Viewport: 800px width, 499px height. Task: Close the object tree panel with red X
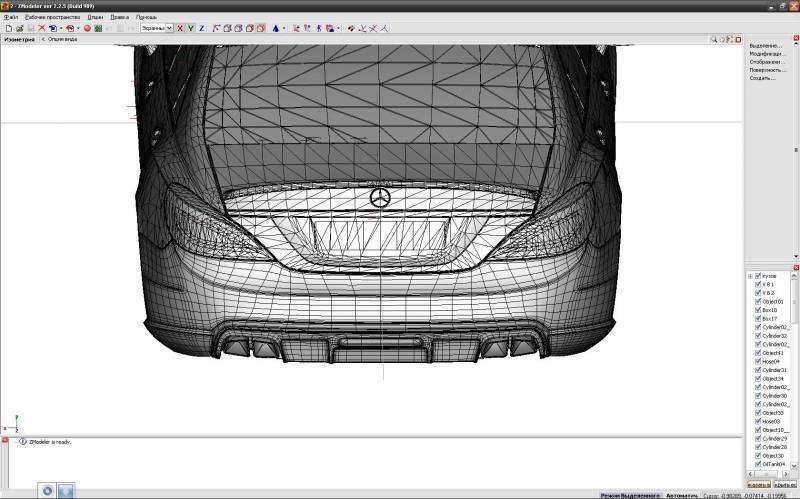click(x=796, y=267)
